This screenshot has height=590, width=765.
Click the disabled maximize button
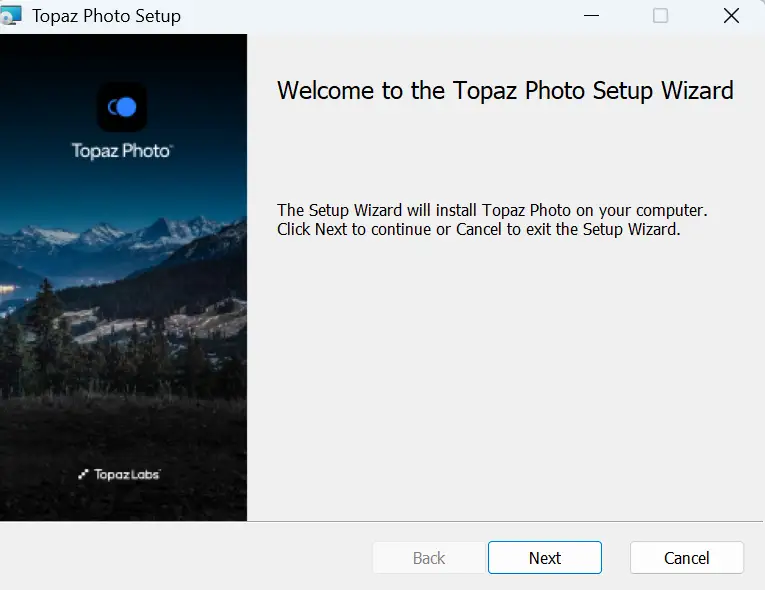tap(660, 16)
